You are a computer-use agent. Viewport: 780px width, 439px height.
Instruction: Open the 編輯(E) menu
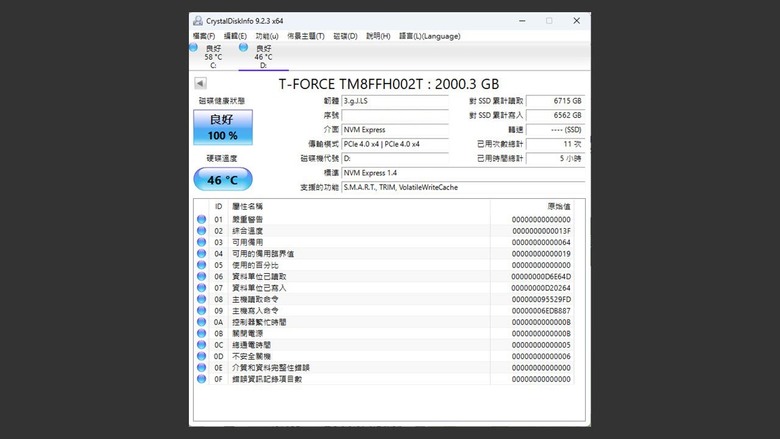(x=235, y=36)
